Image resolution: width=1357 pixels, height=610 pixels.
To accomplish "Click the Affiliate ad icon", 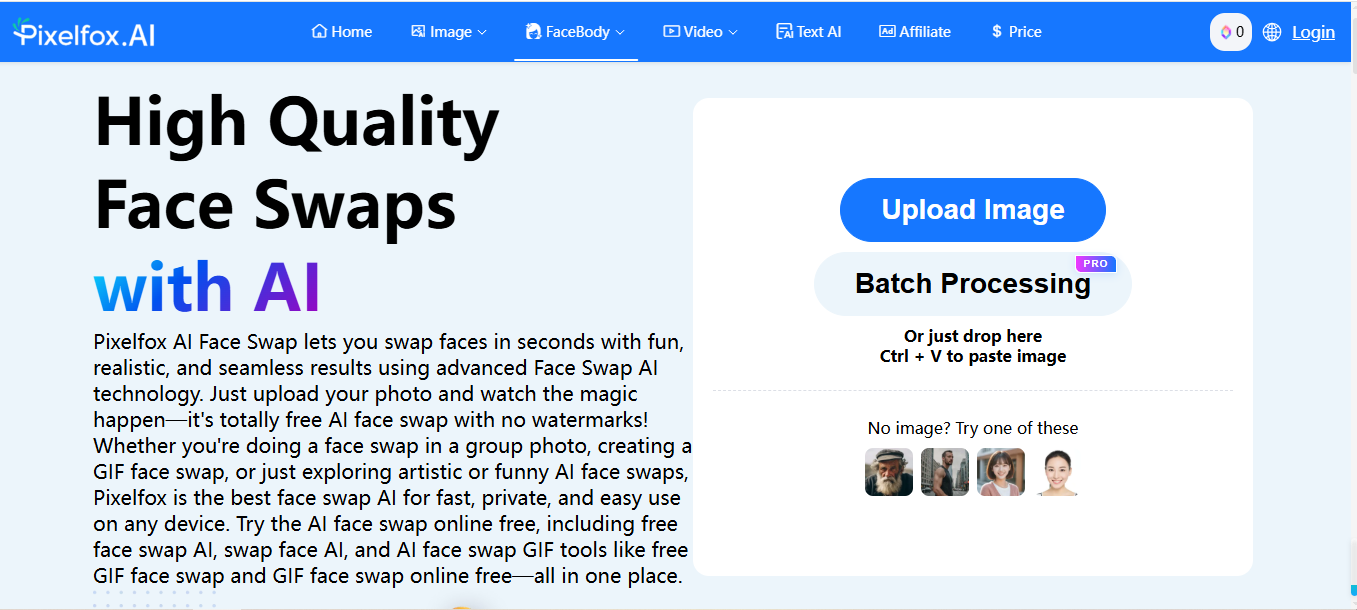I will [x=887, y=32].
